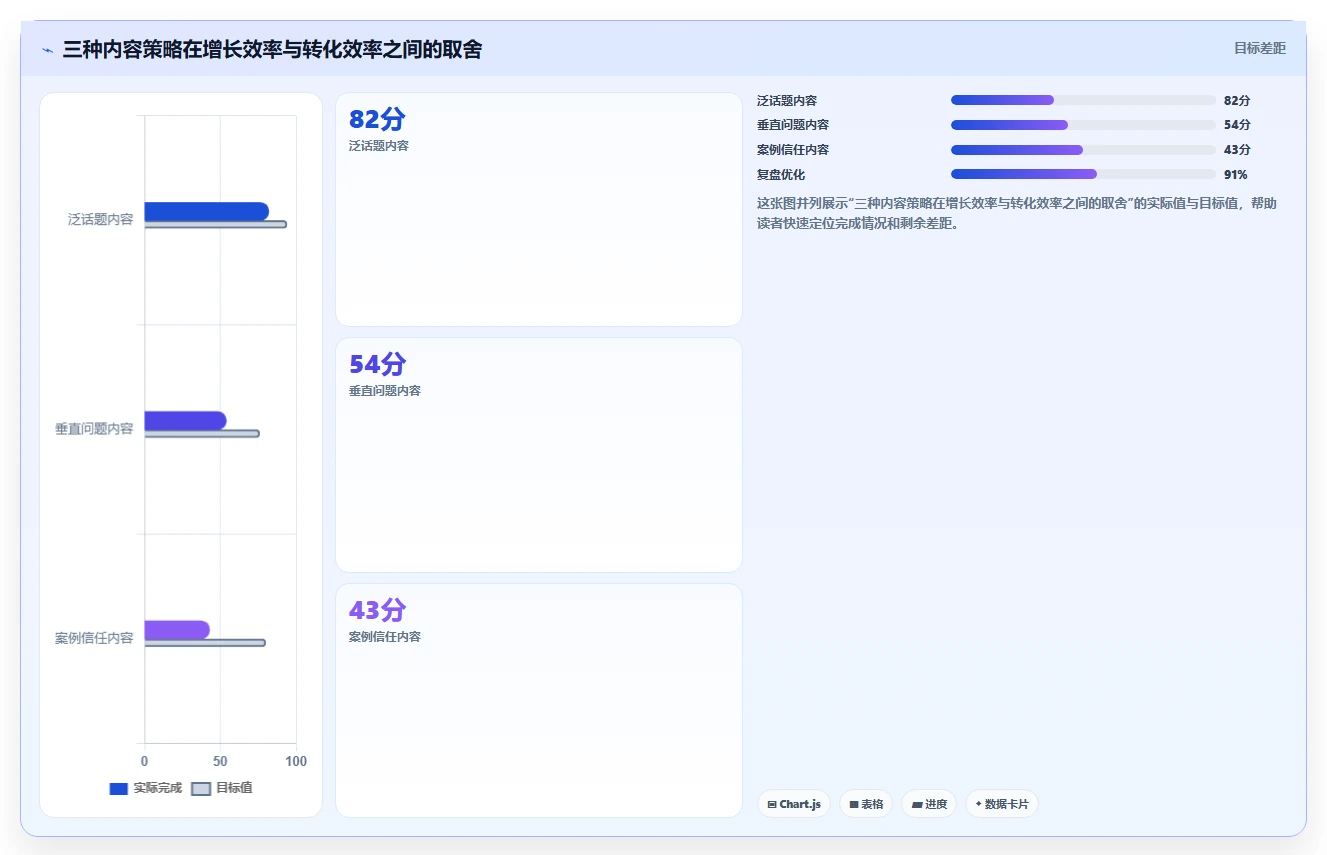Click the 泛话题内容 label in the progress list
The image size is (1327, 855).
787,100
